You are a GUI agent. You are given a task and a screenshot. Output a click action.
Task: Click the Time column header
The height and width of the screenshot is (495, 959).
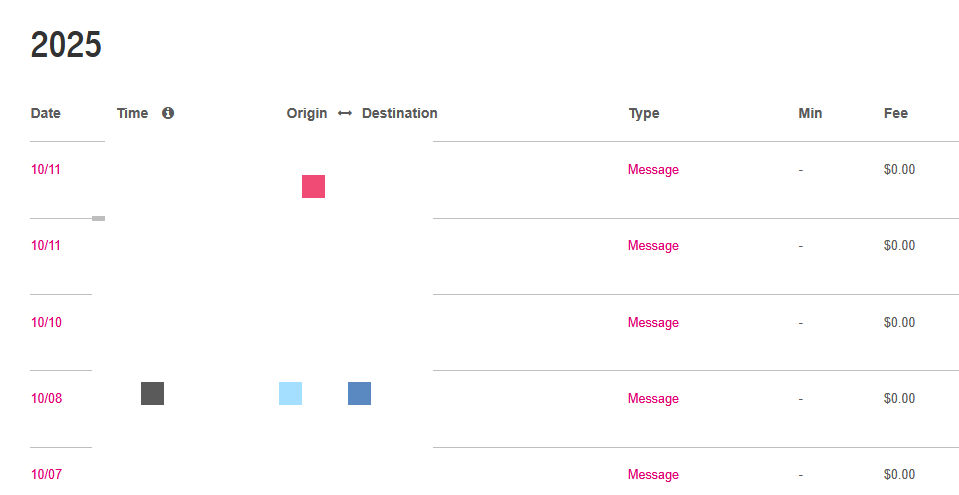[132, 113]
